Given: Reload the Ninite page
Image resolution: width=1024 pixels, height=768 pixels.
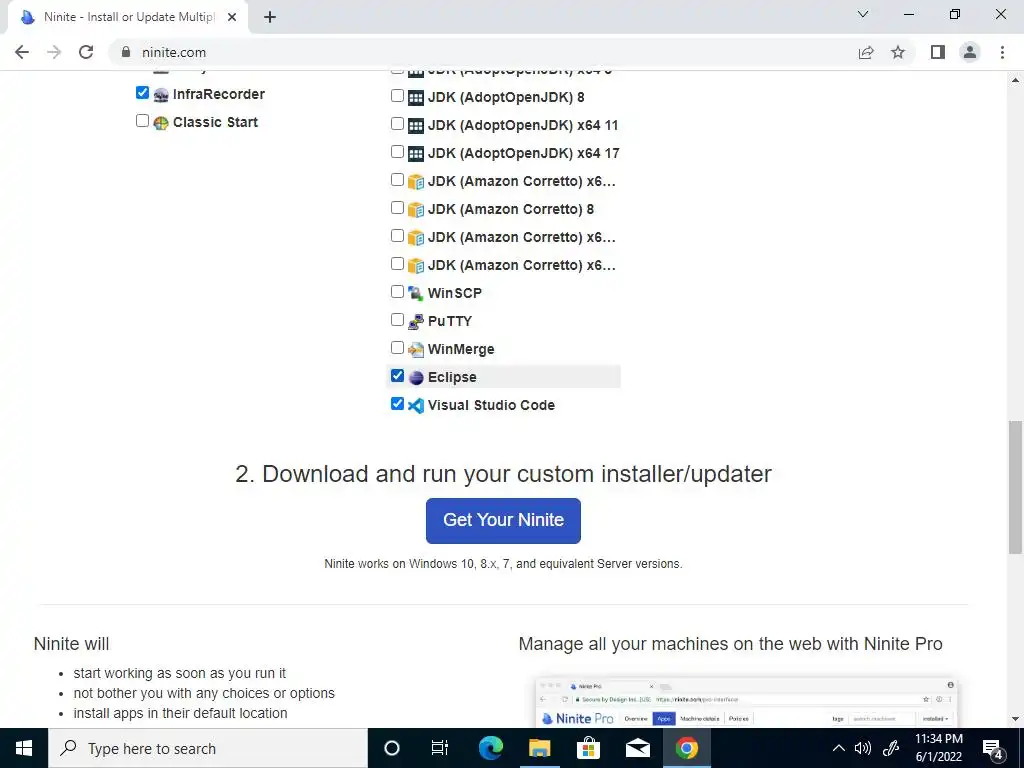Looking at the screenshot, I should pos(86,52).
